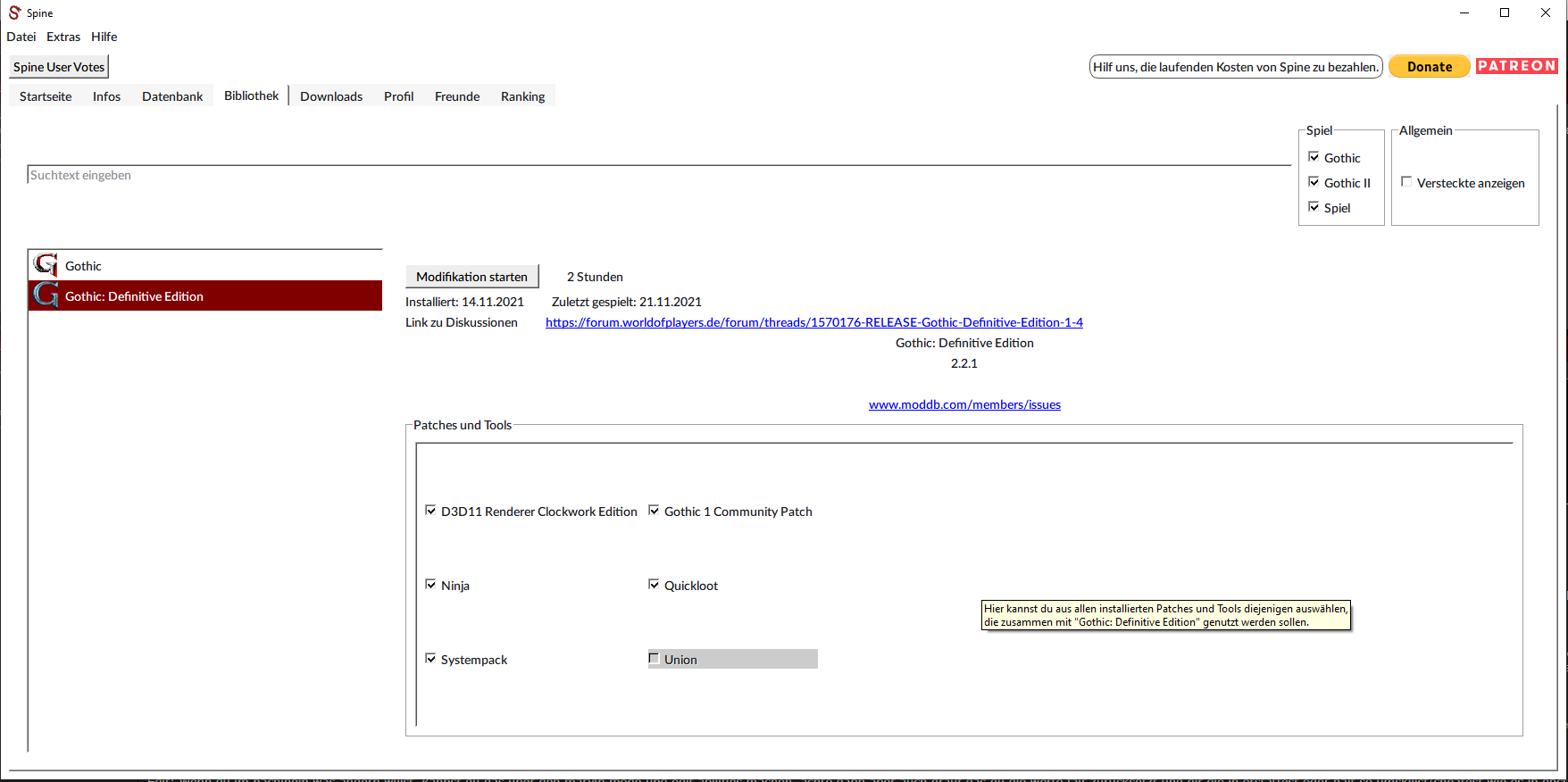Select Gothic: Definitive Edition in library list
The width and height of the screenshot is (1568, 782).
205,295
